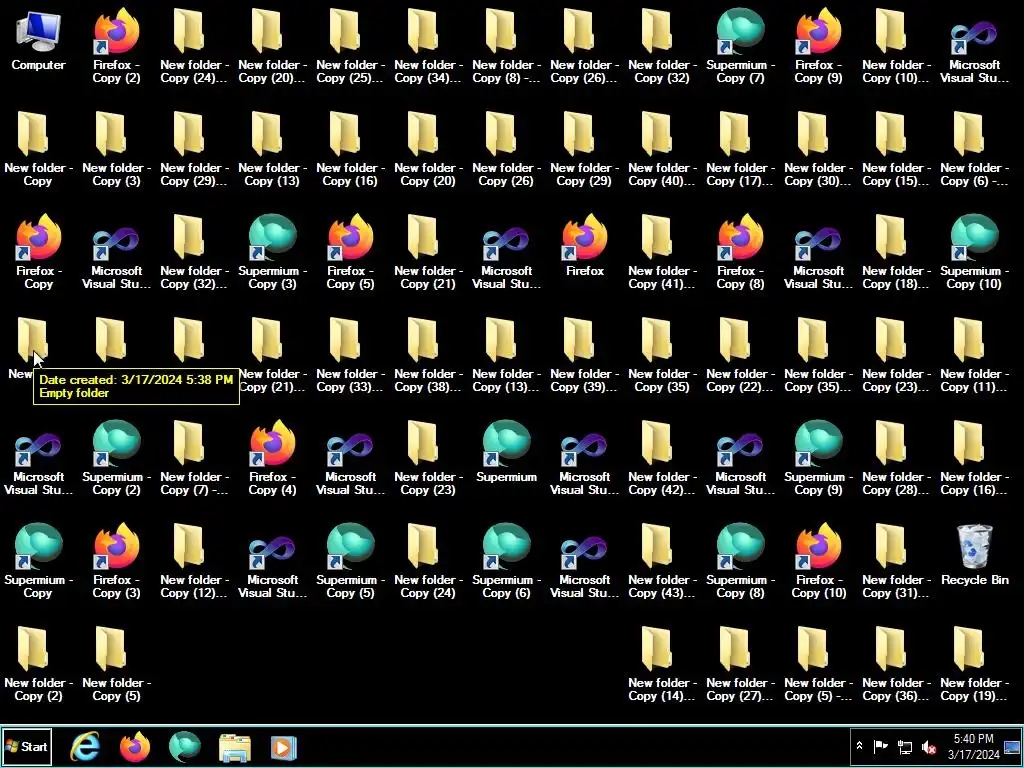Click the Show desktop button
1024x768 pixels.
[x=1013, y=747]
